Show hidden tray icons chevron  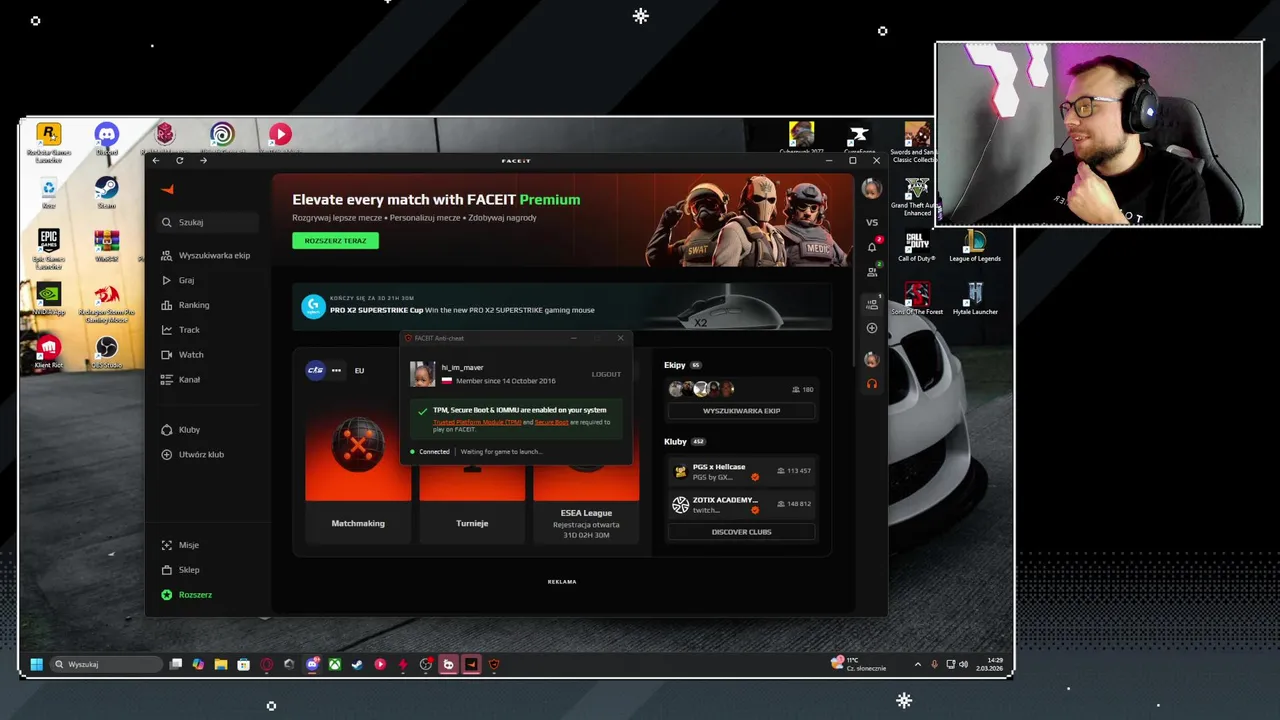pyautogui.click(x=918, y=664)
